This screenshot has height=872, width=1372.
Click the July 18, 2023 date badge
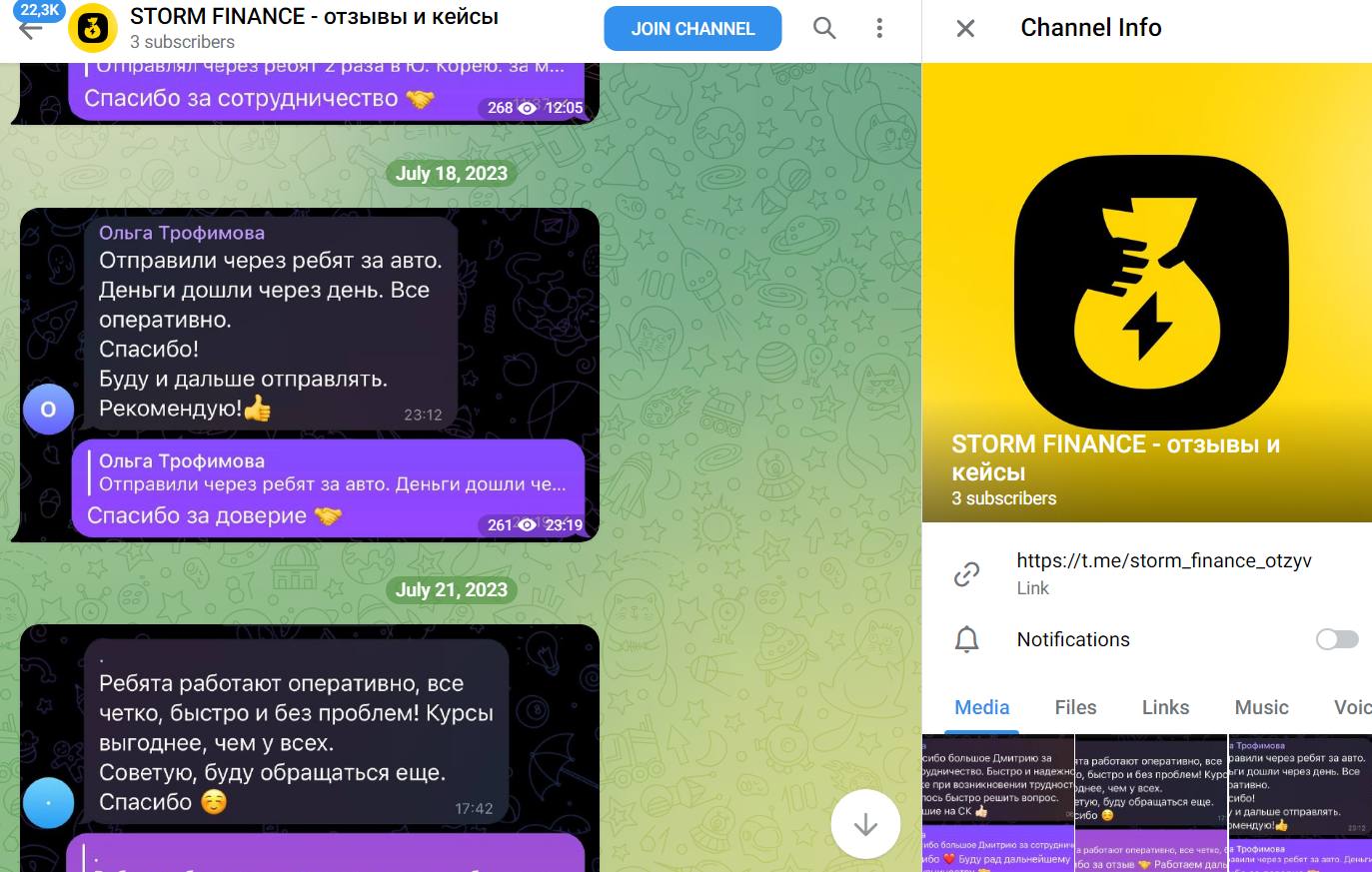click(x=452, y=174)
